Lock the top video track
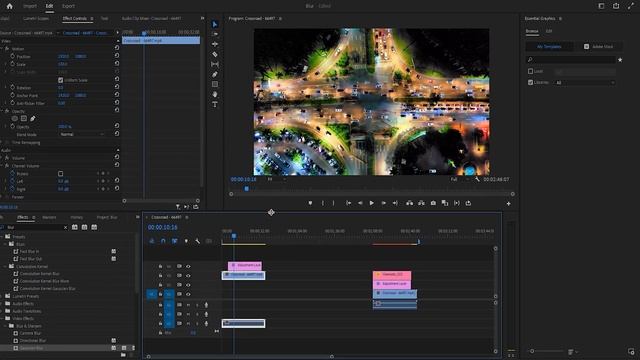Viewport: 640px width, 360px height. tap(160, 266)
